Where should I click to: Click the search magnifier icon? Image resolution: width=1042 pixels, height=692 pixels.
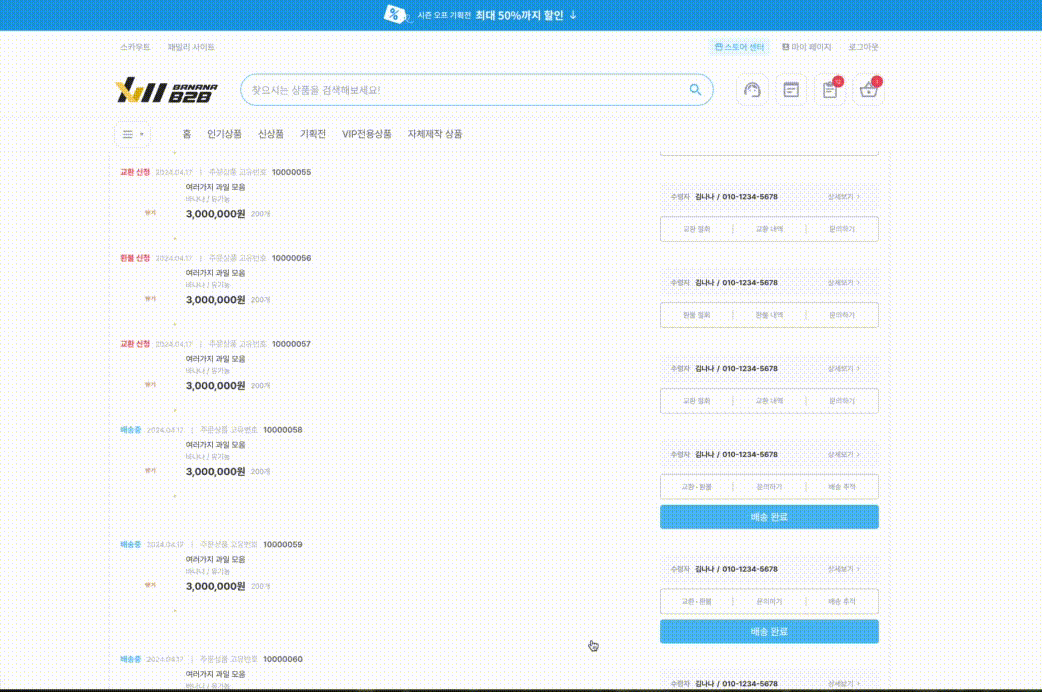click(695, 90)
